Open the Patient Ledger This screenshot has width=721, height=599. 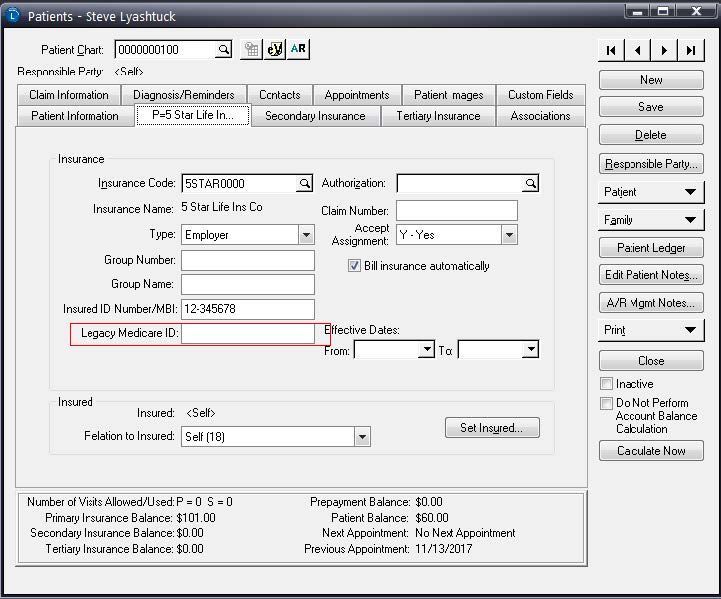tap(651, 248)
